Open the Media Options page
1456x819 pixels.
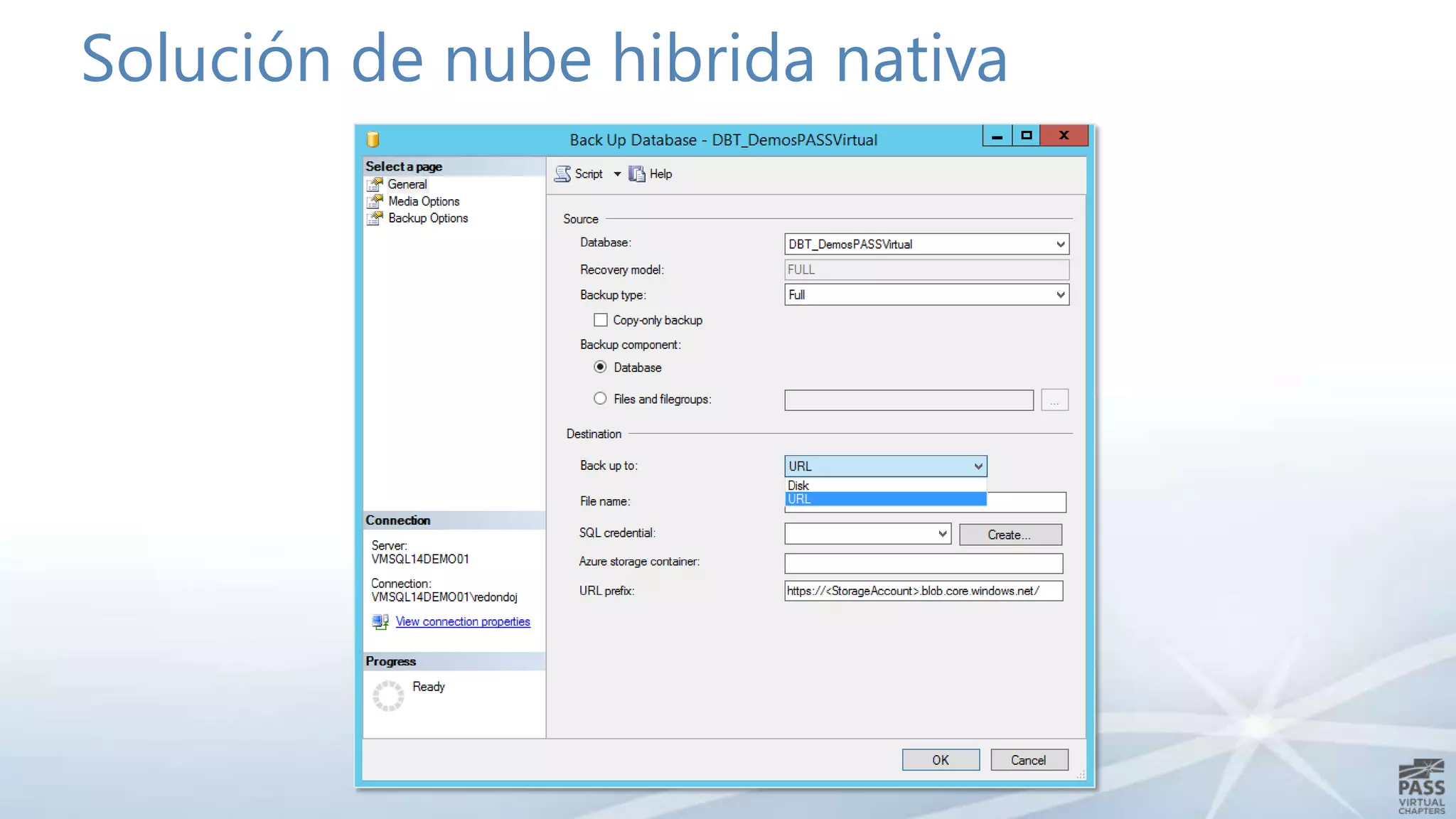tap(424, 201)
